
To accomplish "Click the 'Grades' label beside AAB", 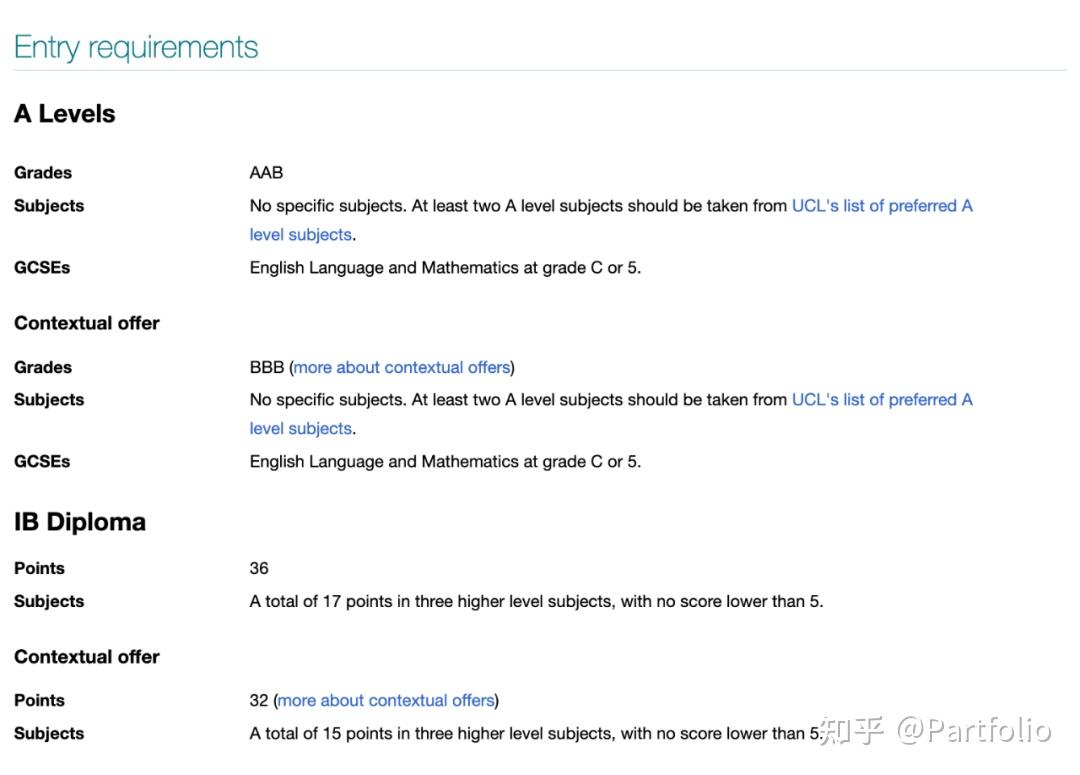I will [43, 173].
